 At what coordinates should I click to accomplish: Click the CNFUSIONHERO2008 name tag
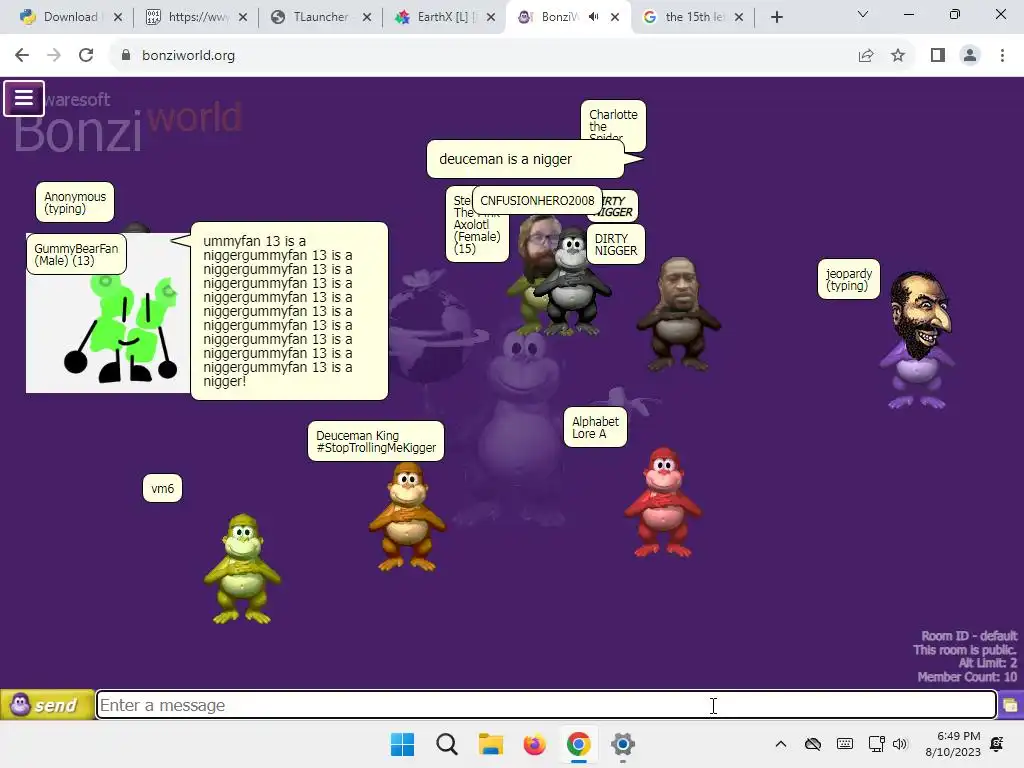point(537,200)
